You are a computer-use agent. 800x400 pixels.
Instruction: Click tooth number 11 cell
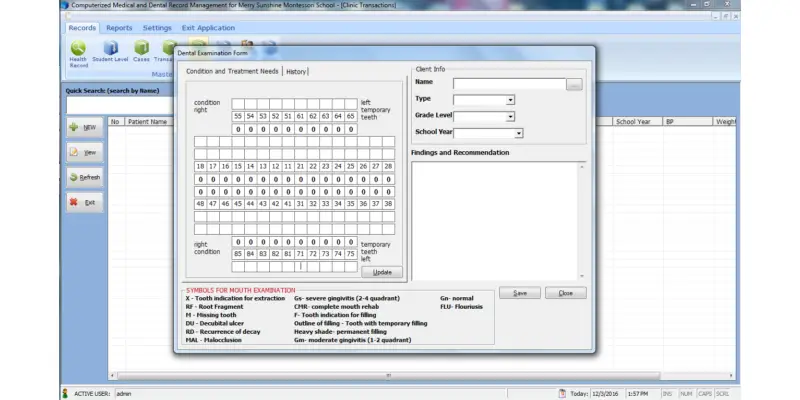point(288,166)
